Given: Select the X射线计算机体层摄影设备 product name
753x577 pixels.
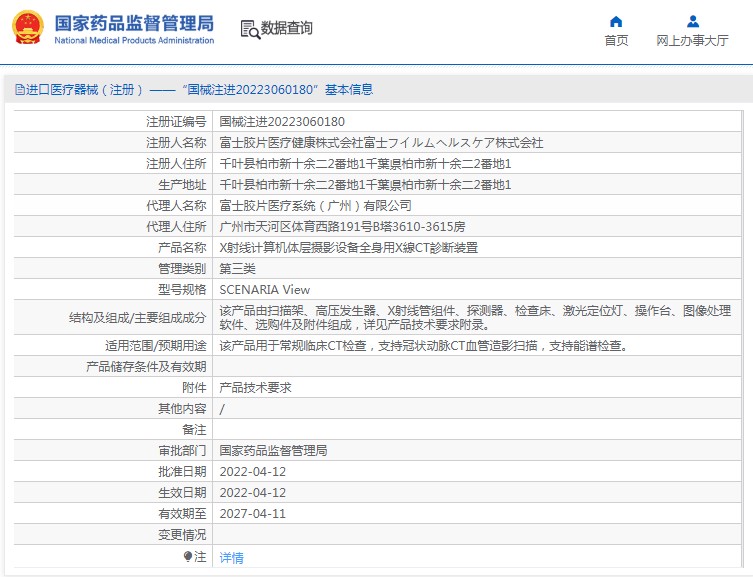Looking at the screenshot, I should point(349,248).
